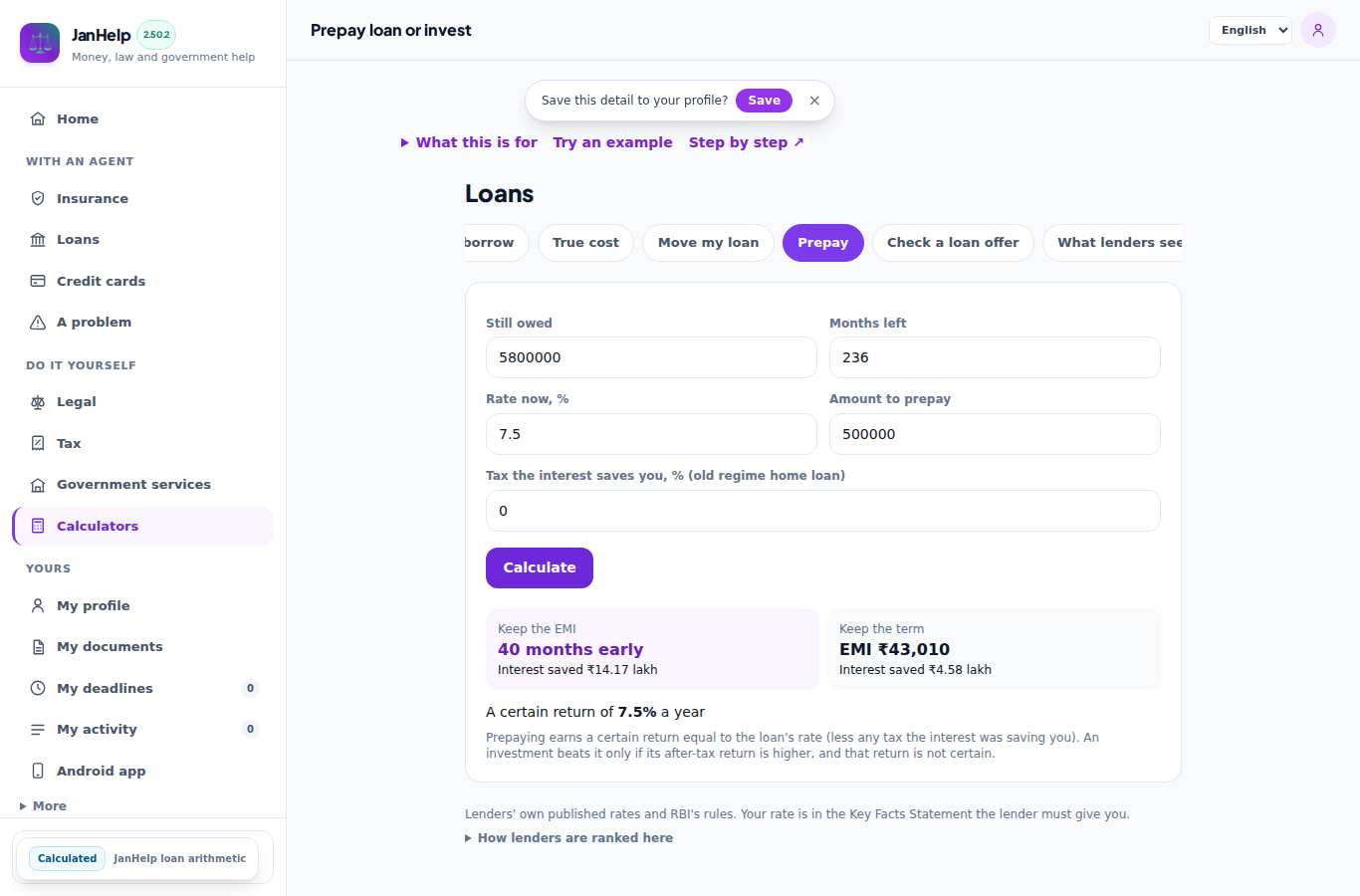
Task: Click the My profile person icon
Action: (x=38, y=605)
